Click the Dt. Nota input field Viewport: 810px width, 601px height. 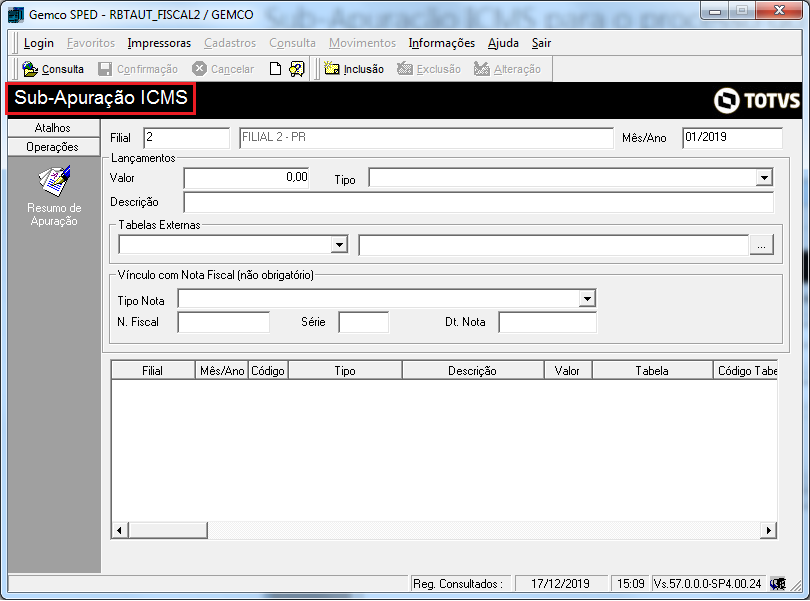click(548, 322)
